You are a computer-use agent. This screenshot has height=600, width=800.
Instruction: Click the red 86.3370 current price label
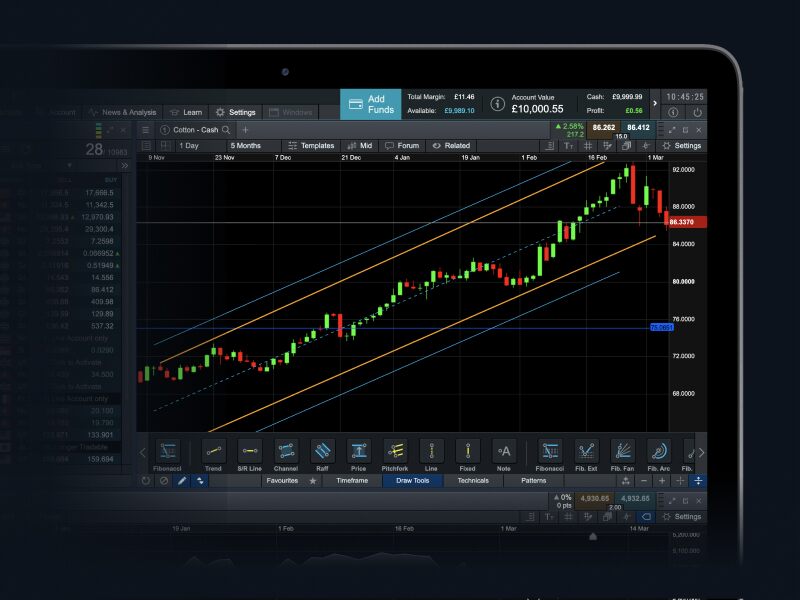click(x=687, y=222)
